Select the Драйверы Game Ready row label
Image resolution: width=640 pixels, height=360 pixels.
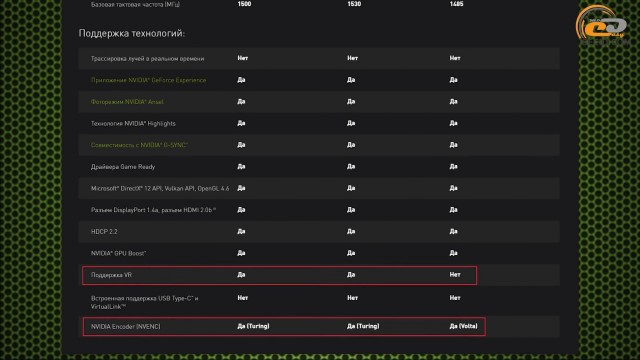pos(123,167)
